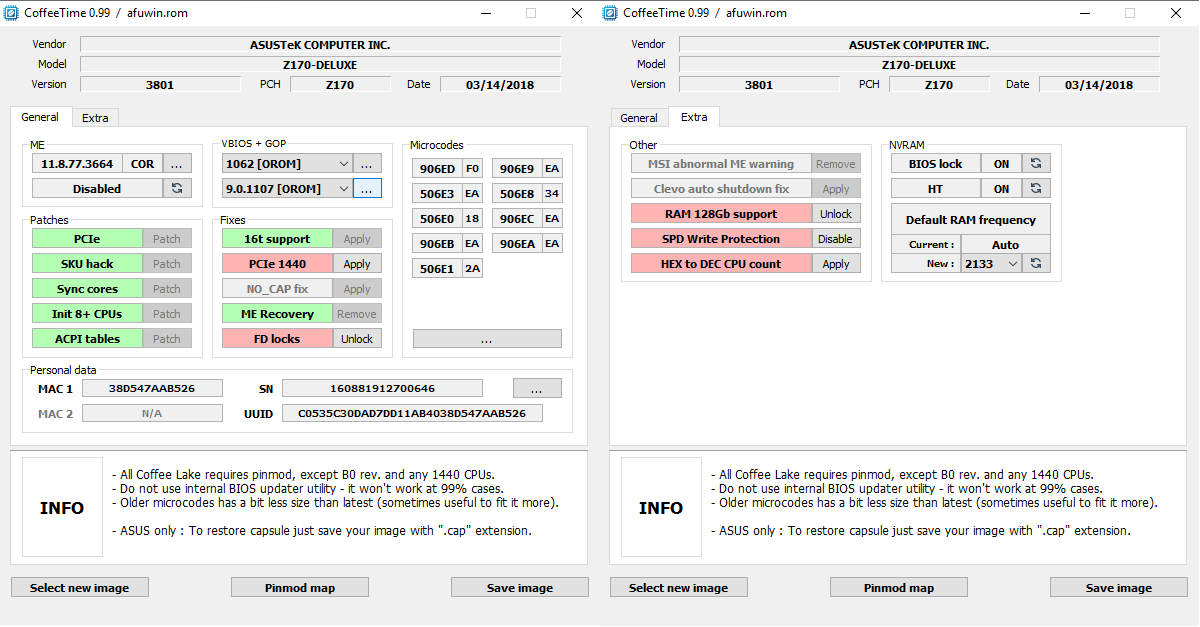The image size is (1200, 627).
Task: Apply HEX to DEC CPU count
Action: [836, 263]
